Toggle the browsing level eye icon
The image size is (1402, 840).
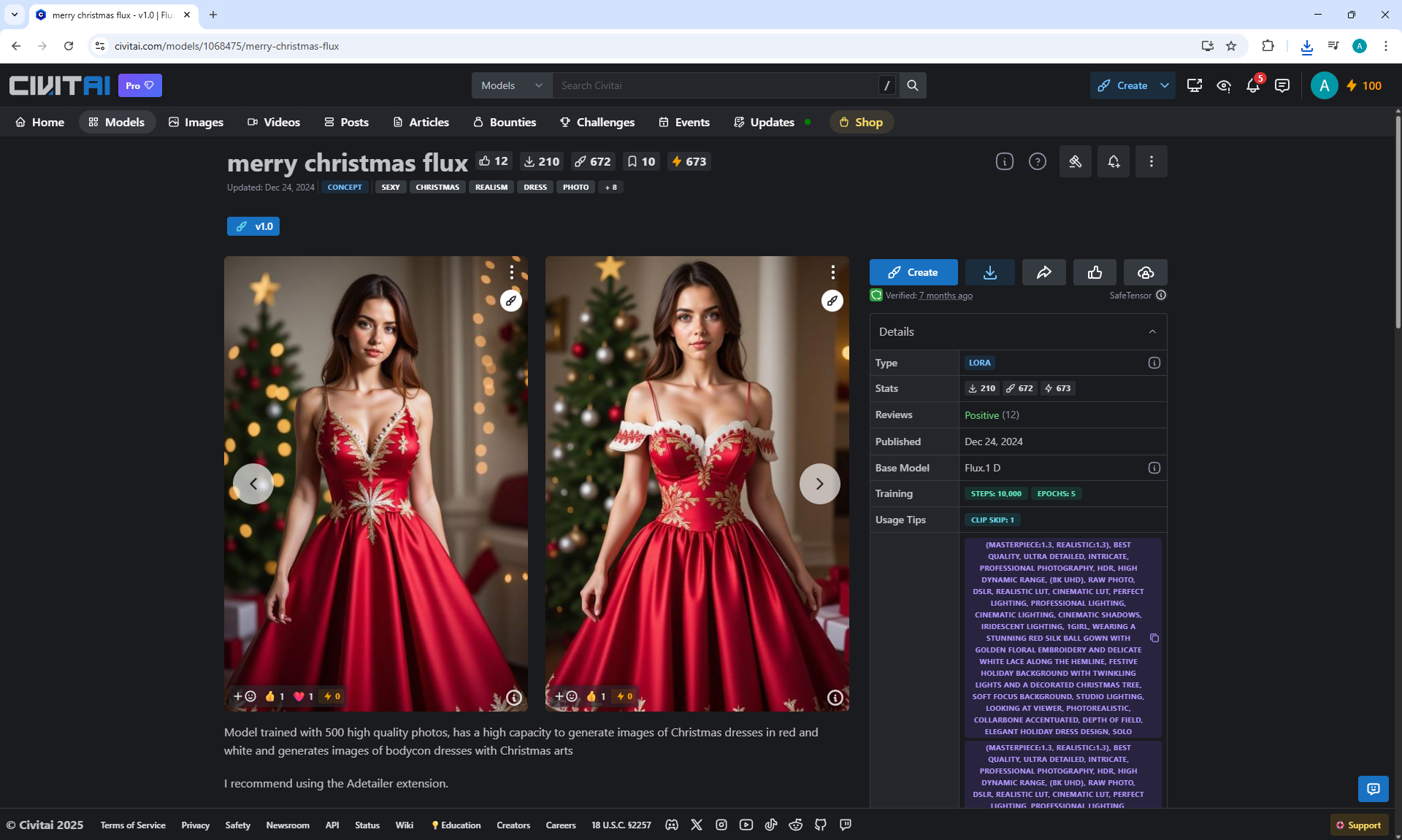tap(1224, 85)
